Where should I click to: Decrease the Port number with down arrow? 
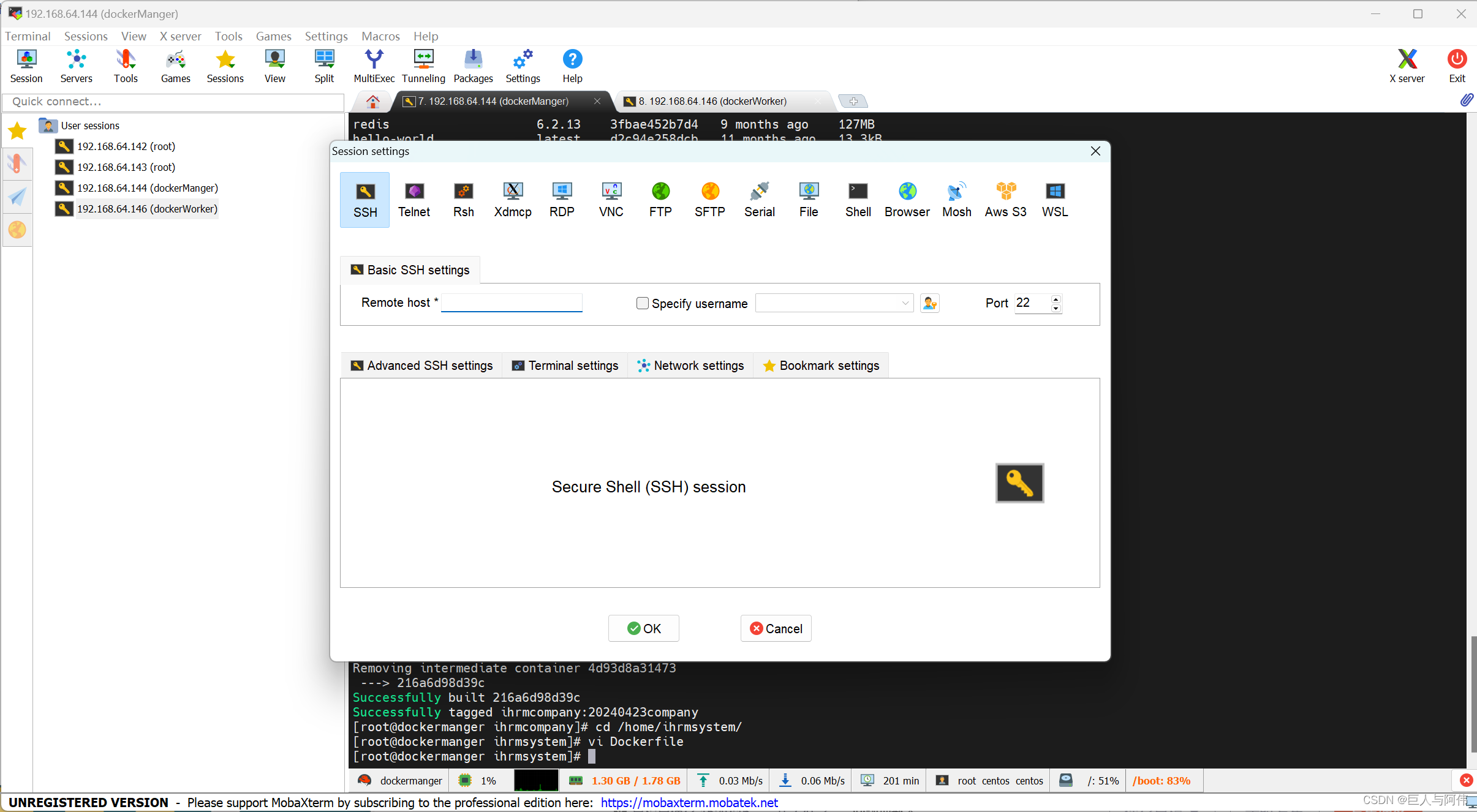[x=1056, y=308]
